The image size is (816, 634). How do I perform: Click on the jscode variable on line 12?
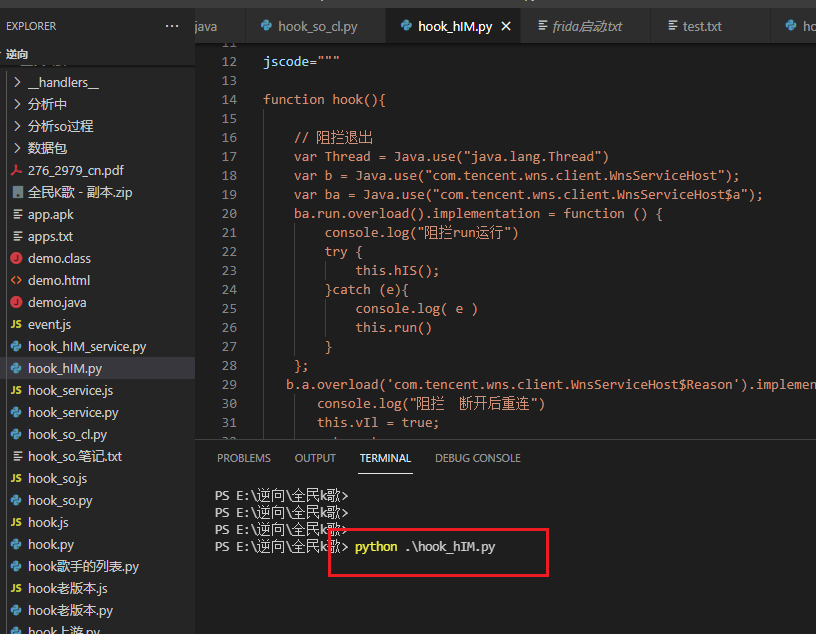286,61
